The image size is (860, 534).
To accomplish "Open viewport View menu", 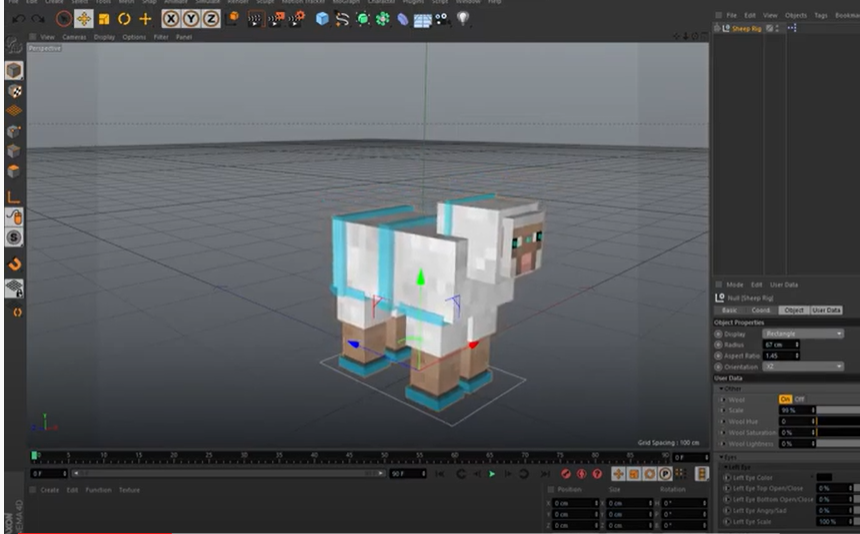I will point(47,37).
